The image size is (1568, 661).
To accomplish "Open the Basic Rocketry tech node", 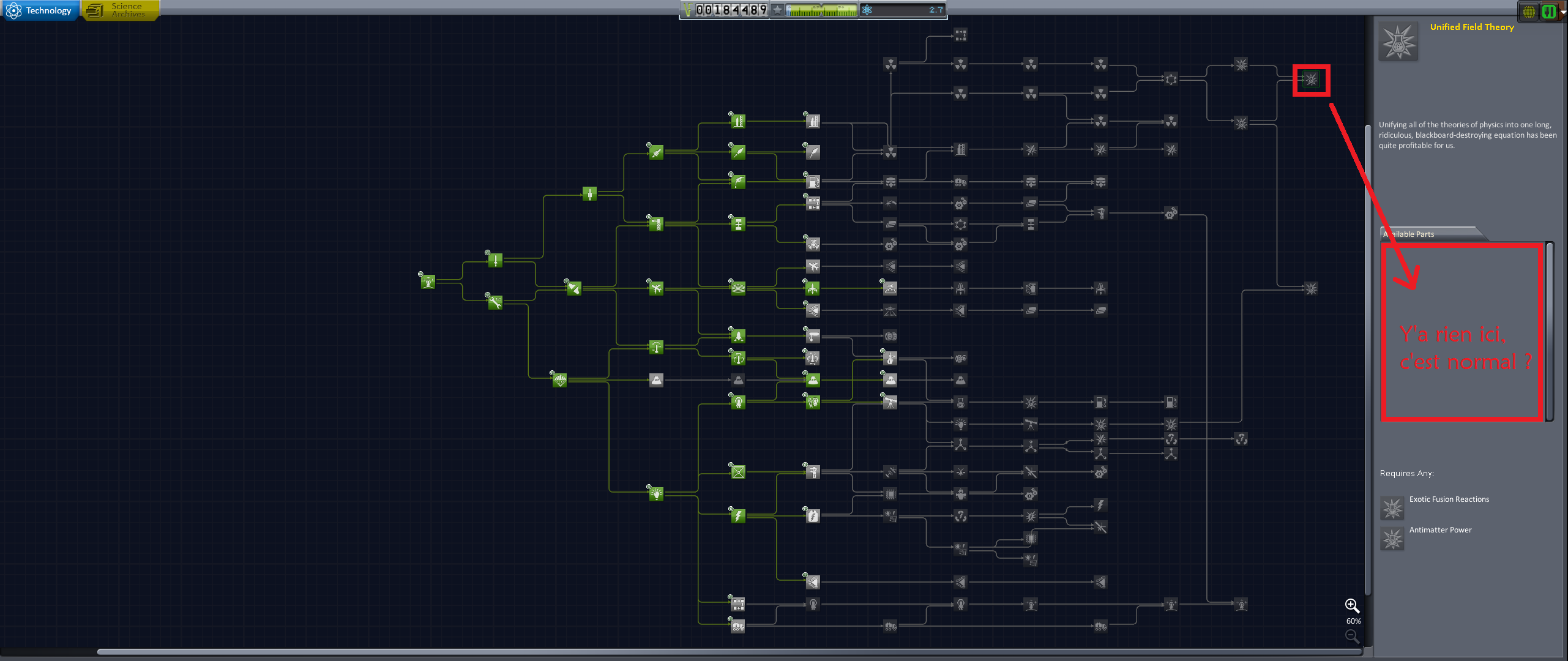I will click(x=495, y=260).
